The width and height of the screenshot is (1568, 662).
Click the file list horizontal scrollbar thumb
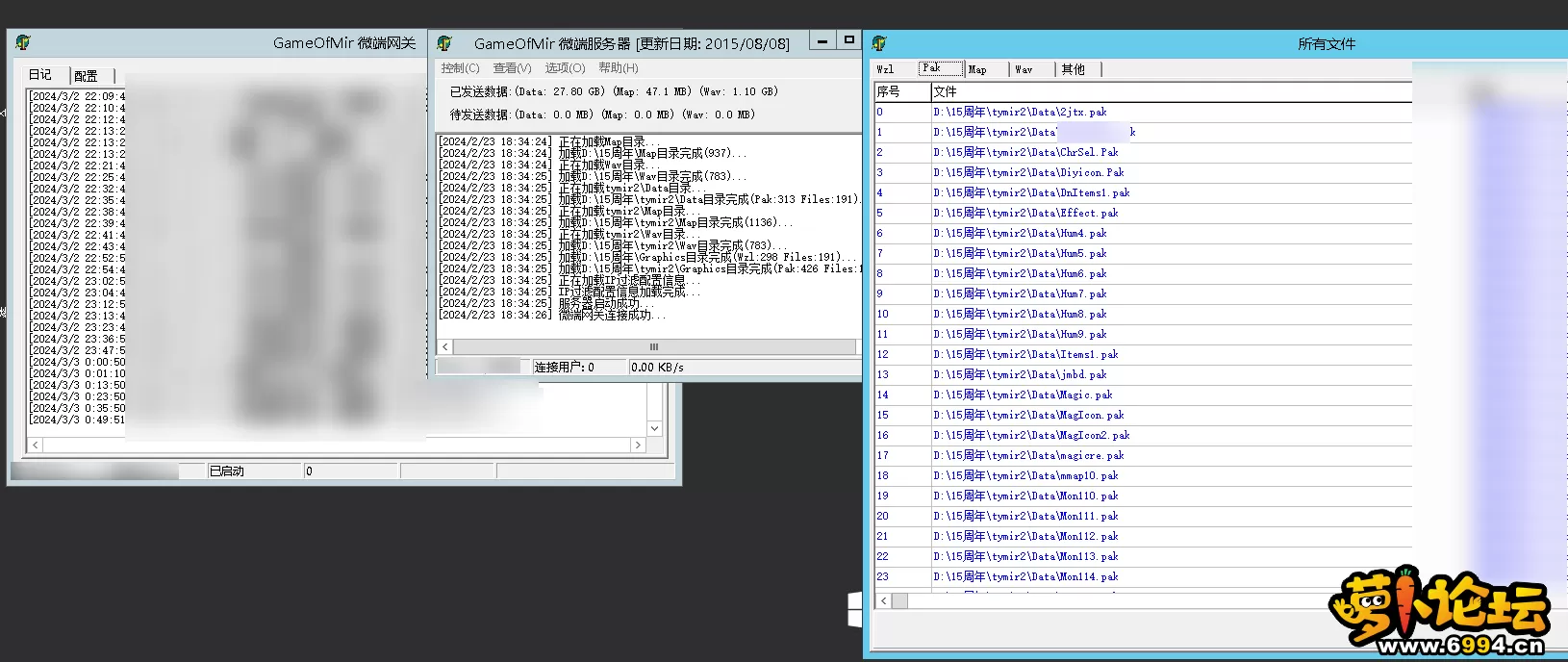900,600
